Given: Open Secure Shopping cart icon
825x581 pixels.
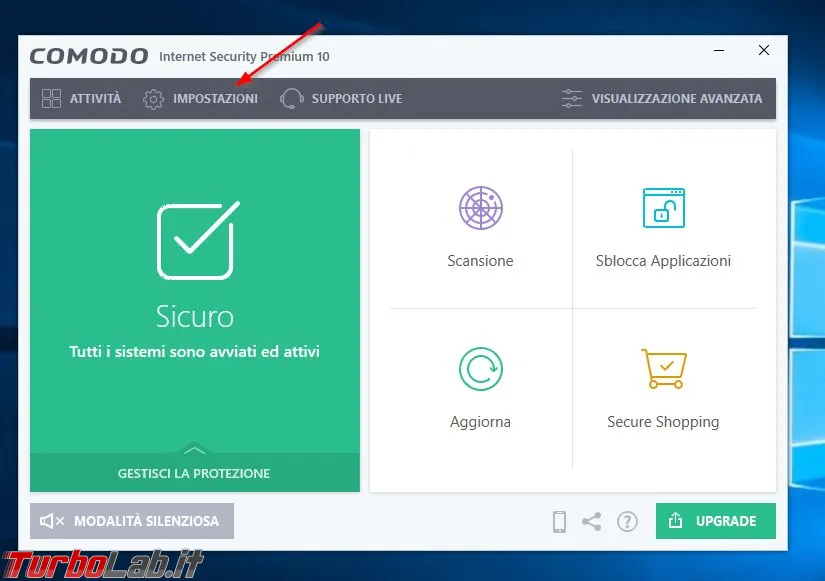Looking at the screenshot, I should tap(664, 369).
